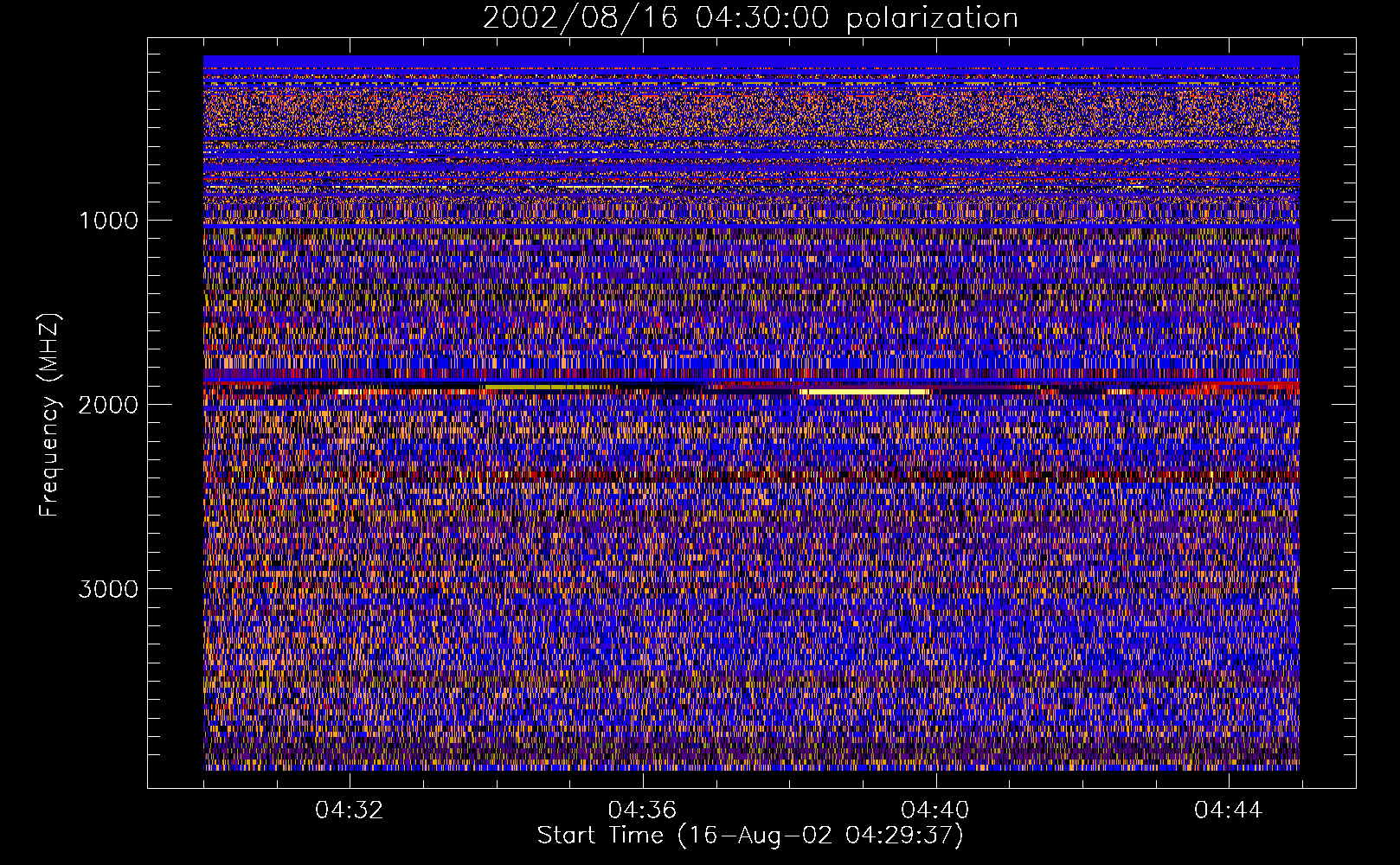Click the bright yellow burst near 2000 MHz
Viewport: 1400px width, 865px height.
(864, 392)
